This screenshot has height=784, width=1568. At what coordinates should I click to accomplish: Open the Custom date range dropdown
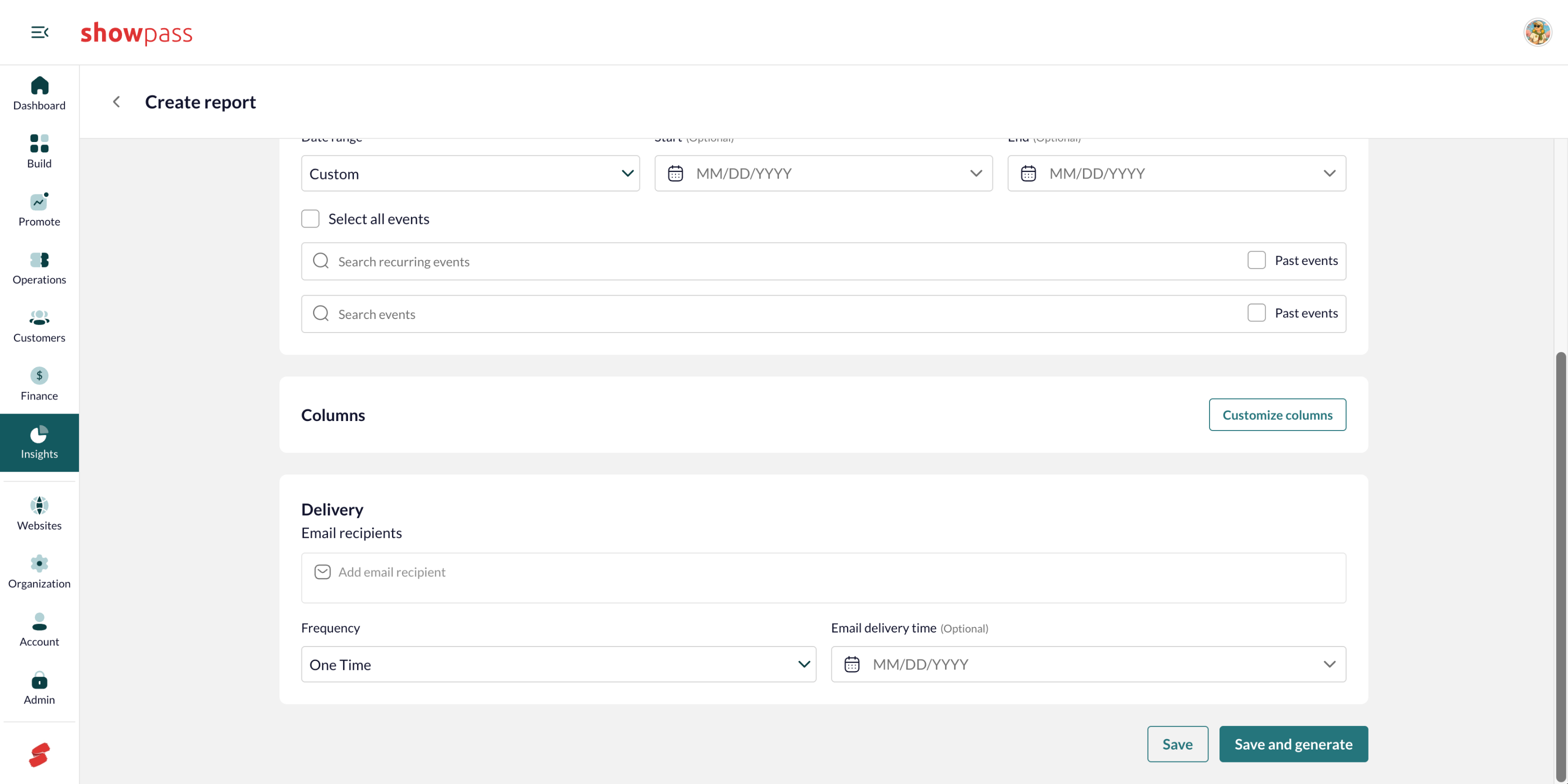click(x=470, y=173)
